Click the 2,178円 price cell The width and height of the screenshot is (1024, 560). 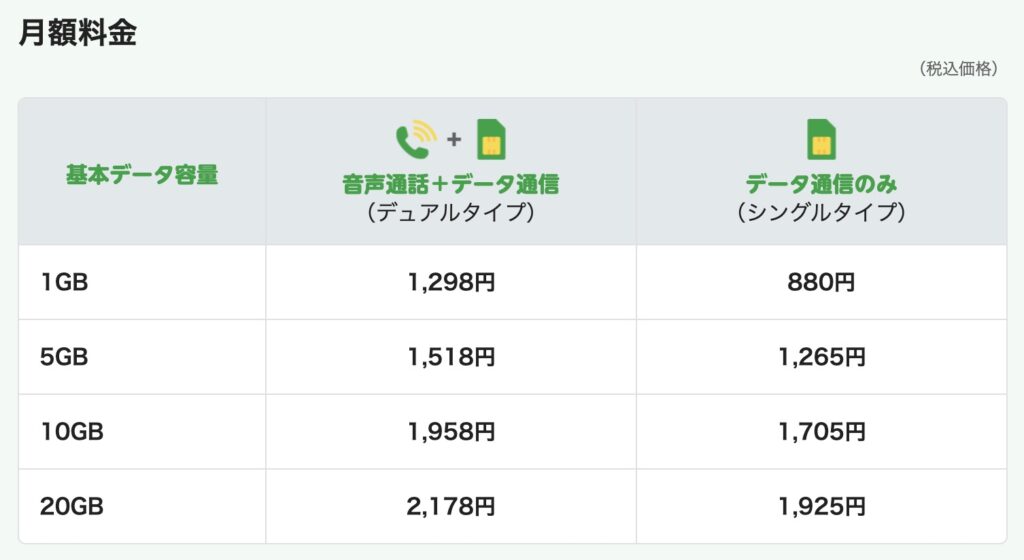point(451,506)
